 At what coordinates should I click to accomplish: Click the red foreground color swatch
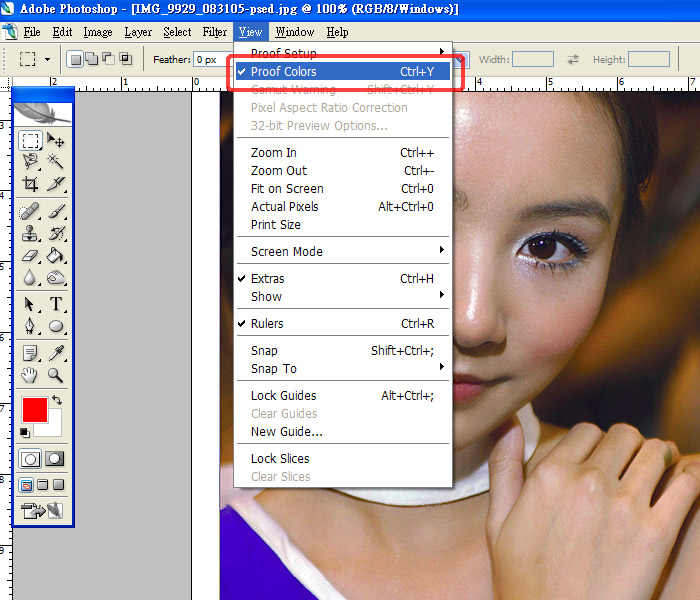click(x=34, y=410)
